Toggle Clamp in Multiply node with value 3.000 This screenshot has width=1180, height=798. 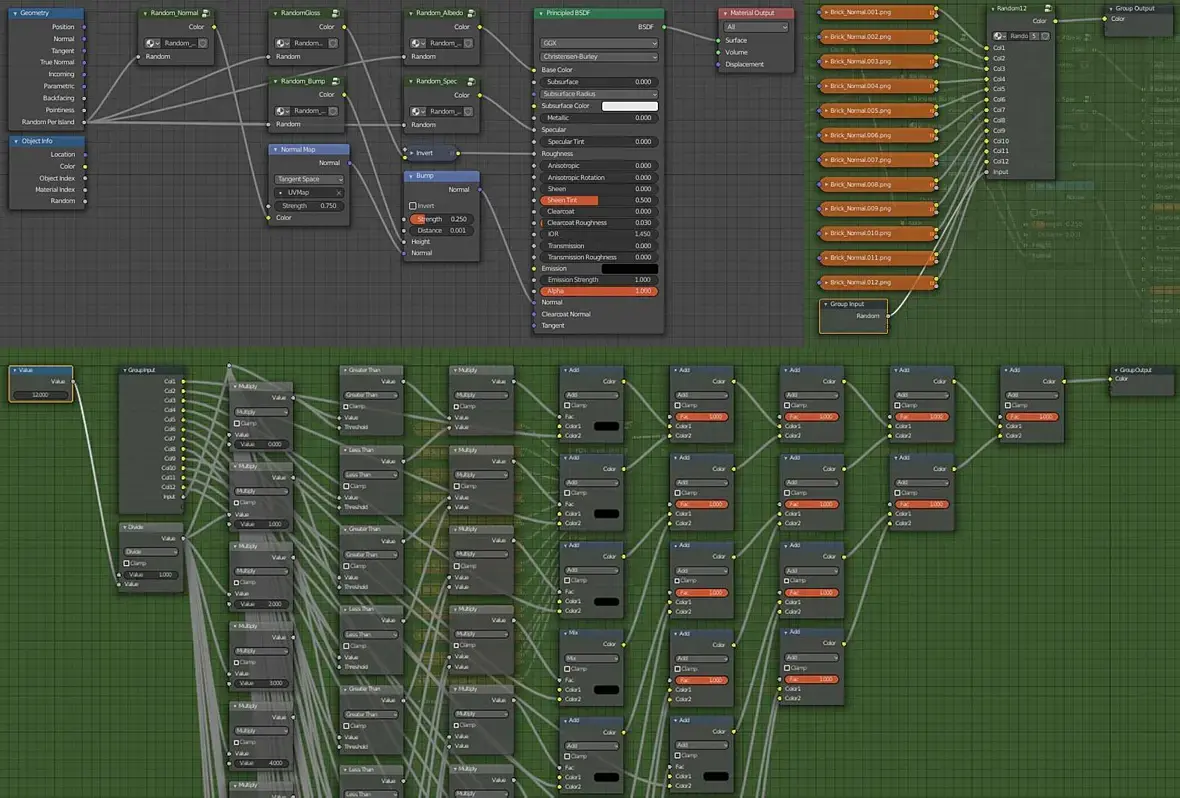pyautogui.click(x=237, y=662)
